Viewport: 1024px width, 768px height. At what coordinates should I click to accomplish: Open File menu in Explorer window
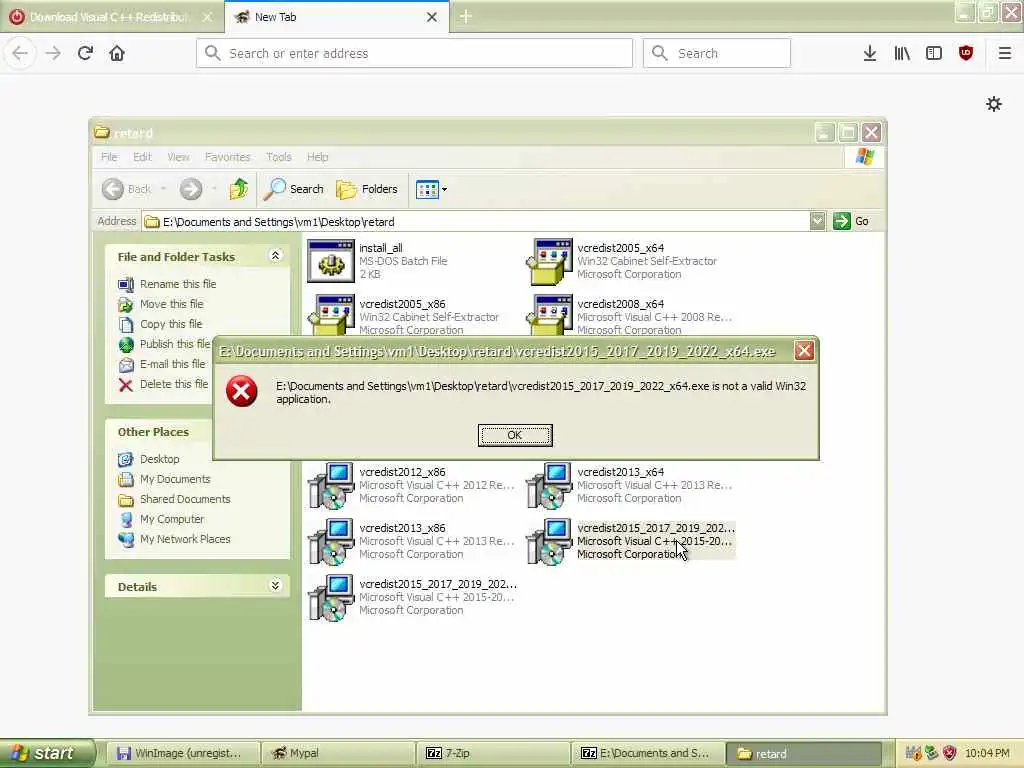tap(109, 157)
